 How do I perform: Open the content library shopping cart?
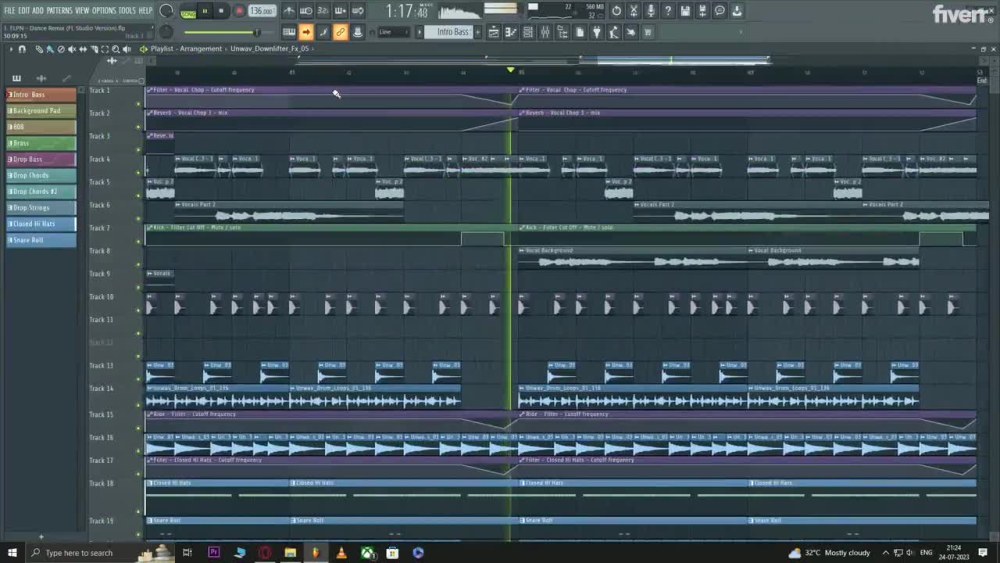coord(648,32)
